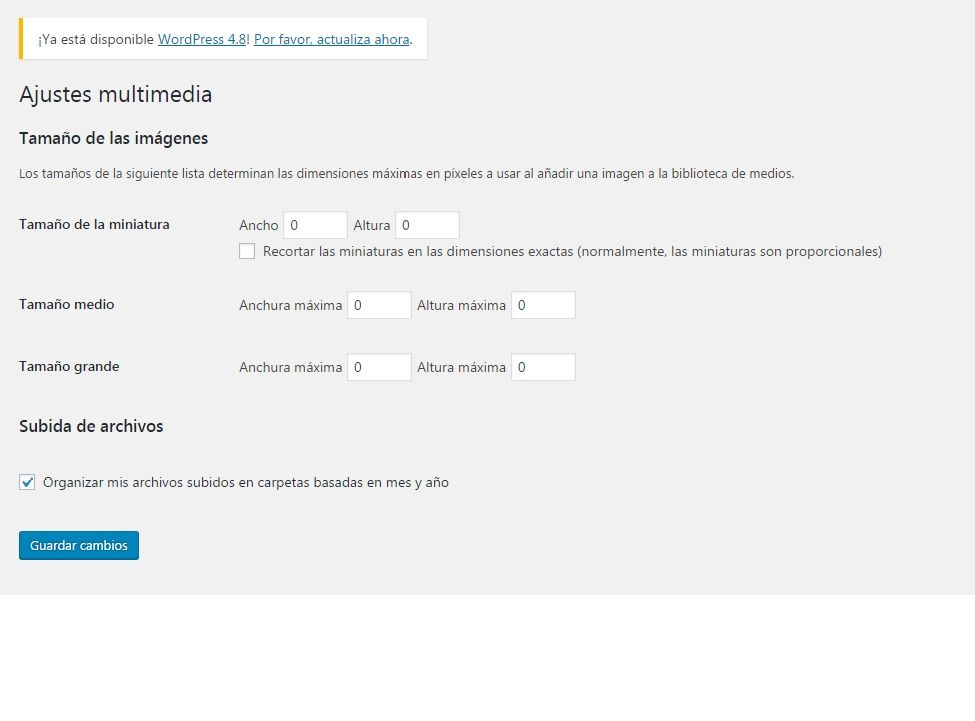The height and width of the screenshot is (721, 975).
Task: Focus the thumbnail Ancho input field
Action: (x=315, y=225)
